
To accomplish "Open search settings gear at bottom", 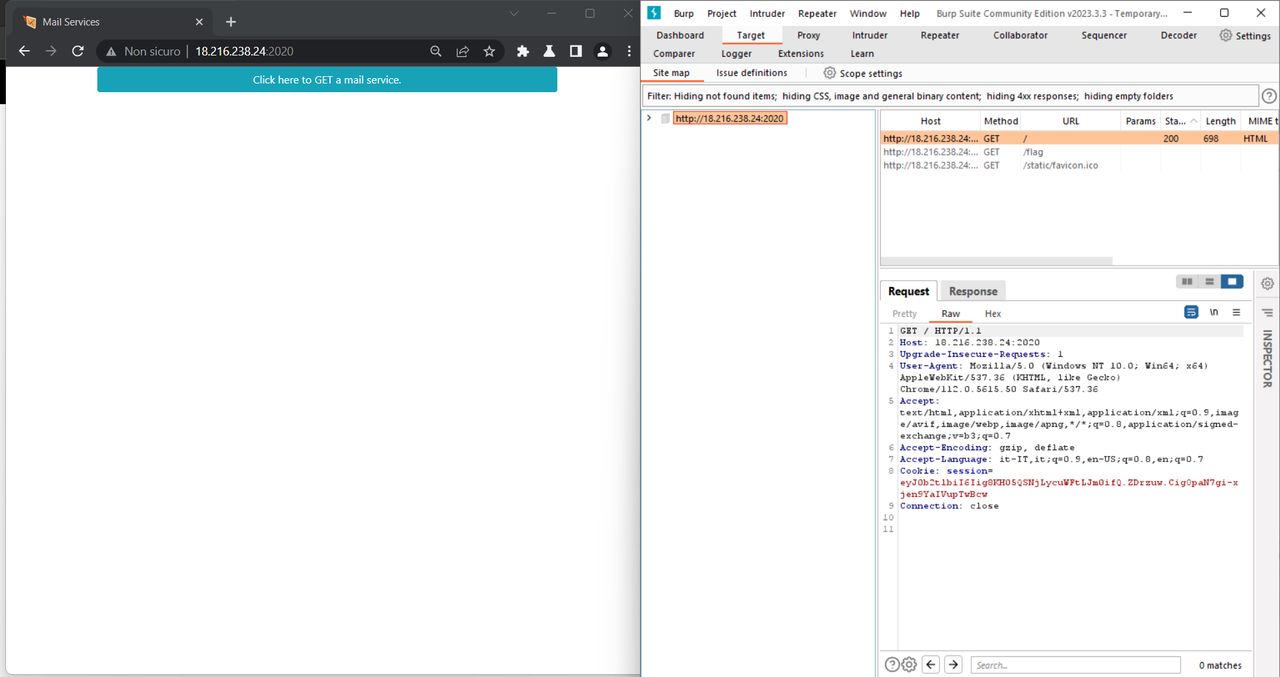I will pyautogui.click(x=909, y=665).
